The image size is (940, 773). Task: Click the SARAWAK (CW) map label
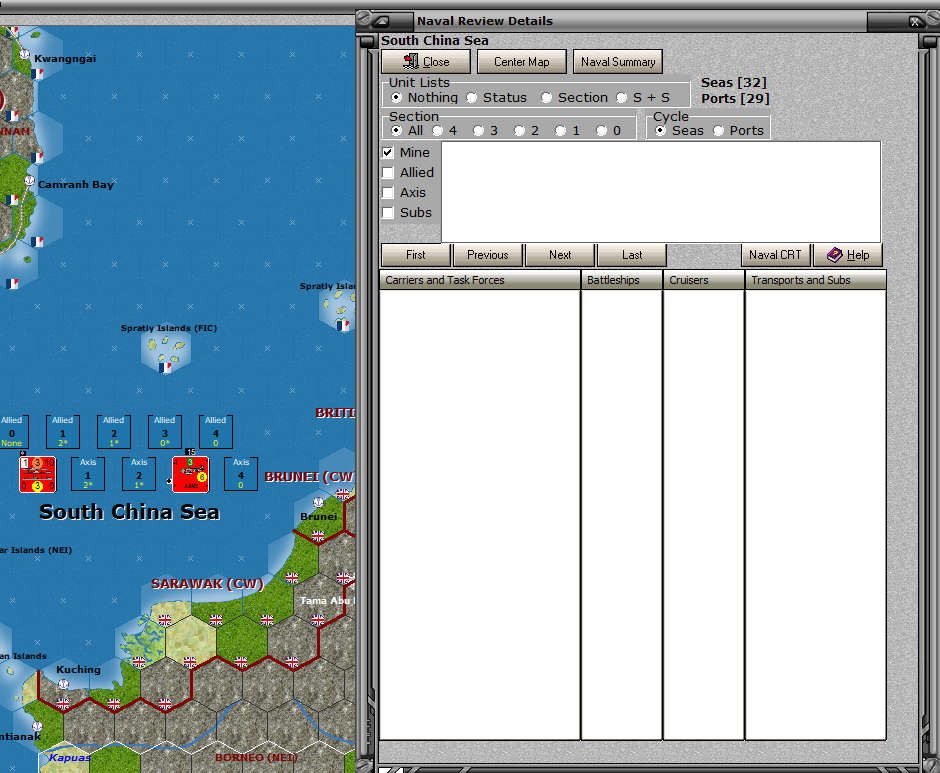click(x=207, y=583)
